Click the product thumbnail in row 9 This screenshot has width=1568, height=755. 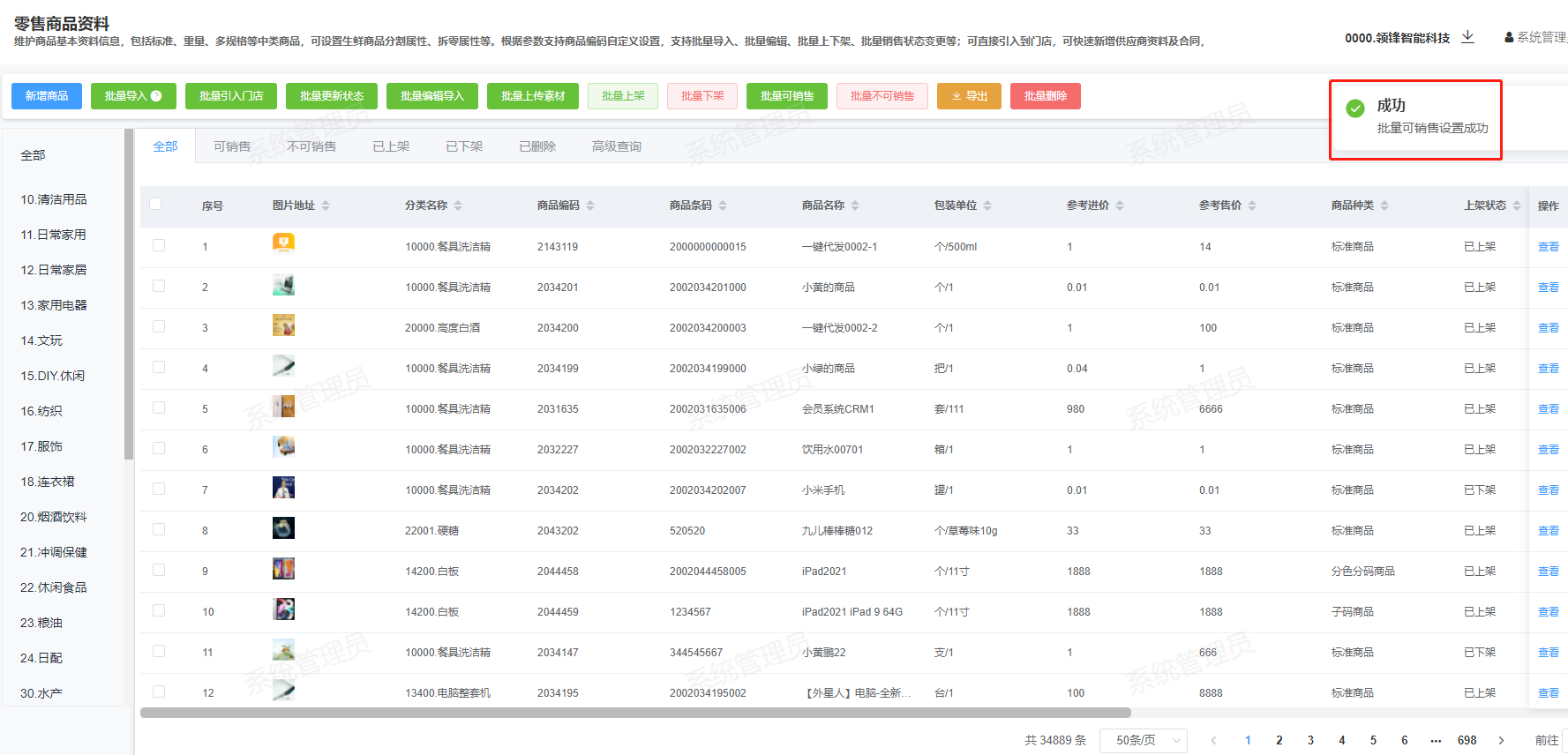(283, 570)
